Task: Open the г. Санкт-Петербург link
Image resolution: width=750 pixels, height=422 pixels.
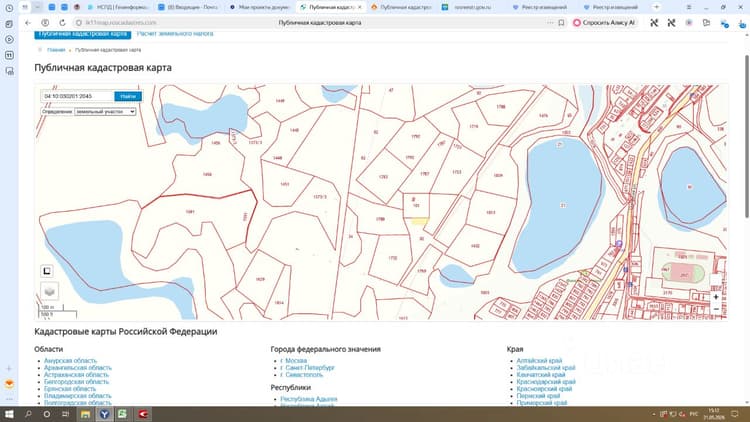Action: click(308, 367)
